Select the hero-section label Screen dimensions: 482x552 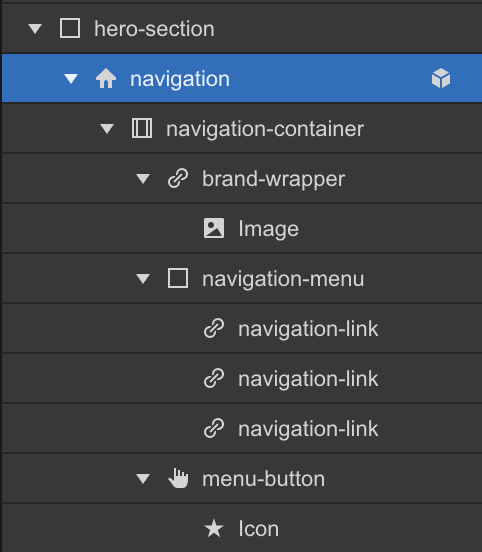coord(154,29)
